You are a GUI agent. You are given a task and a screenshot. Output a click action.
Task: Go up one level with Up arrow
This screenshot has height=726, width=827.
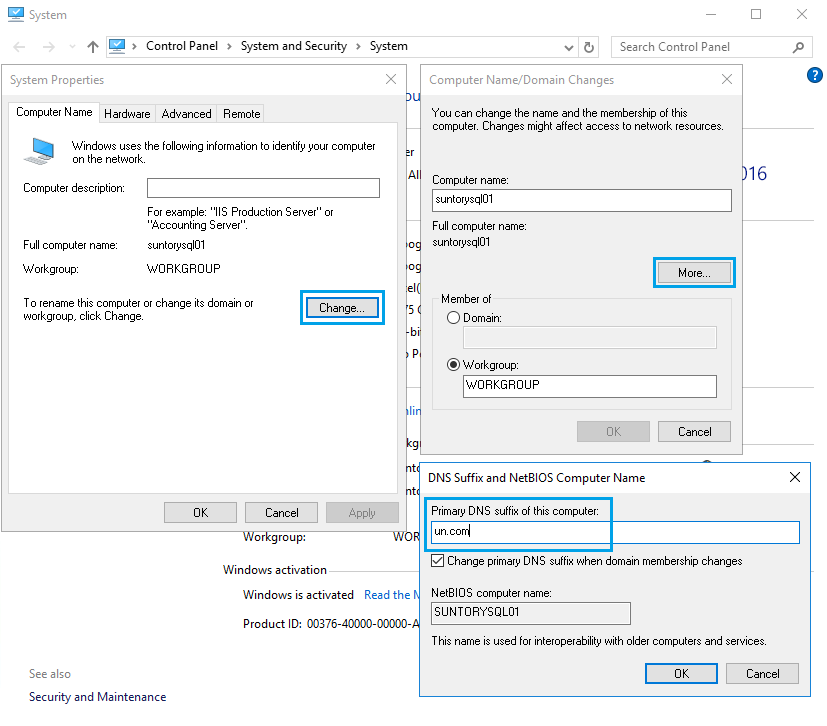(x=93, y=47)
